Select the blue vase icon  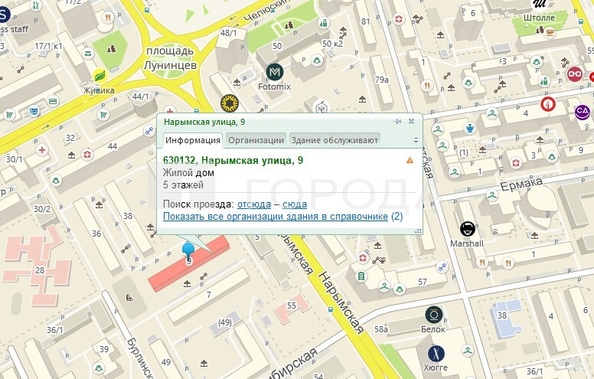(x=470, y=128)
